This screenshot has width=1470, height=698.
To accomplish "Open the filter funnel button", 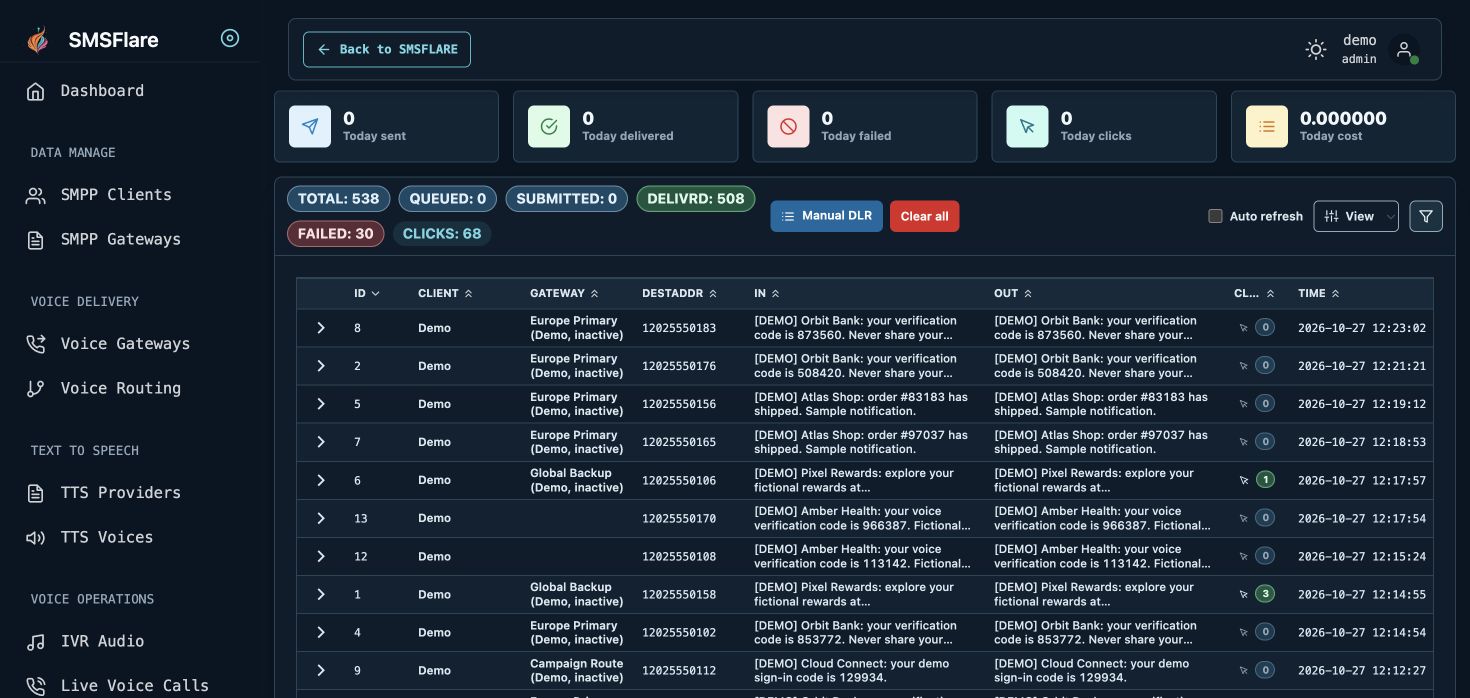I will click(x=1426, y=216).
